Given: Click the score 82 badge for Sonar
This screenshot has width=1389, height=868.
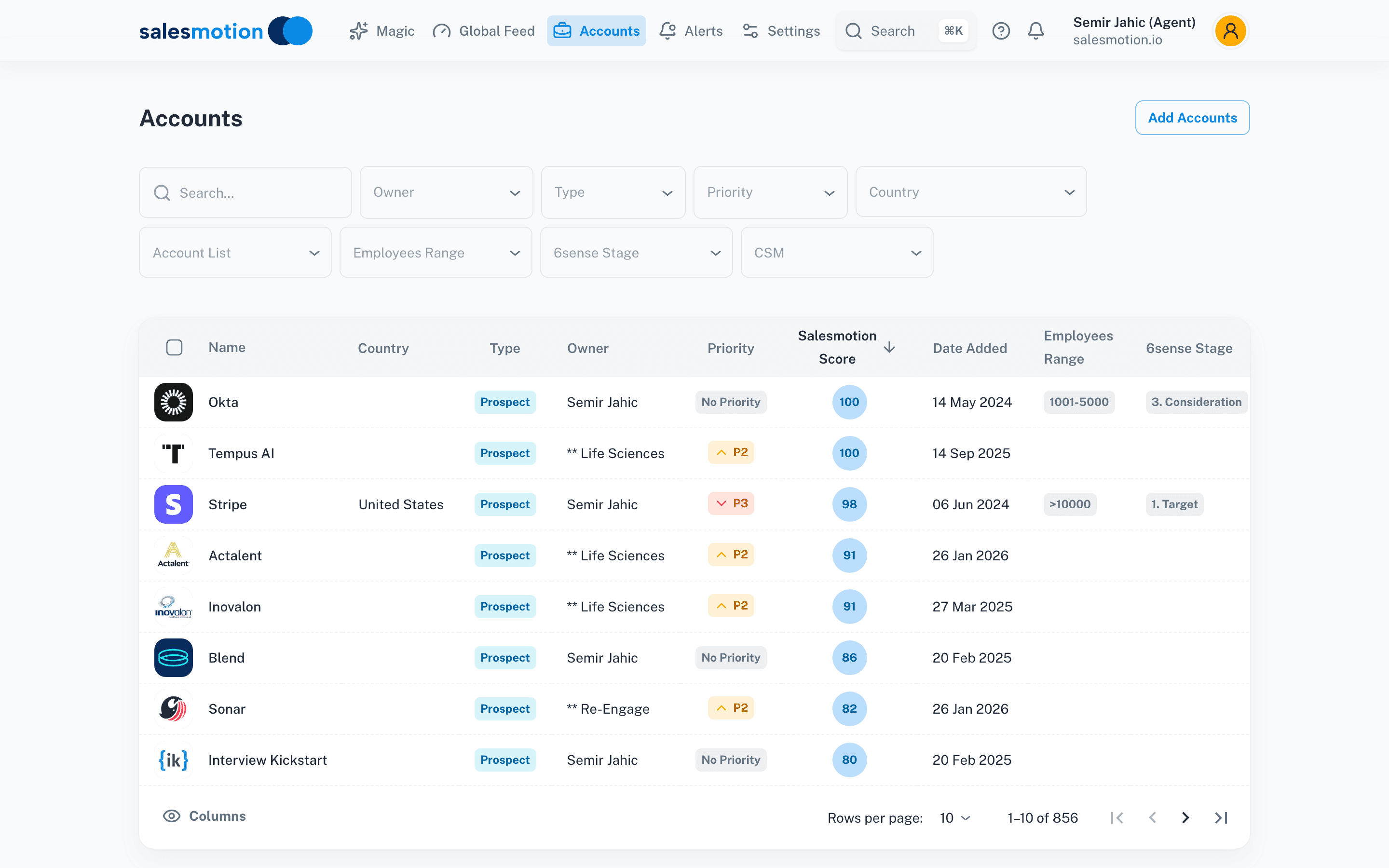Looking at the screenshot, I should click(x=849, y=708).
